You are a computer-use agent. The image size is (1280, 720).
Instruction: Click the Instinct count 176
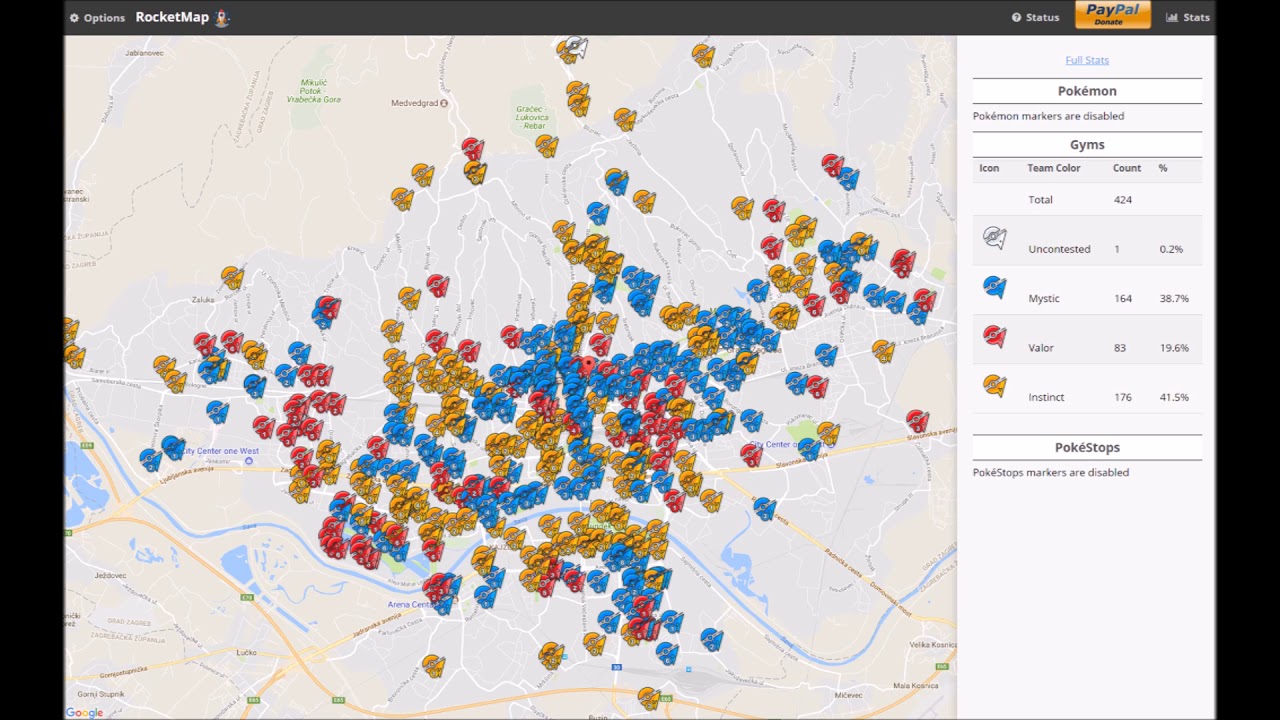[x=1123, y=397]
